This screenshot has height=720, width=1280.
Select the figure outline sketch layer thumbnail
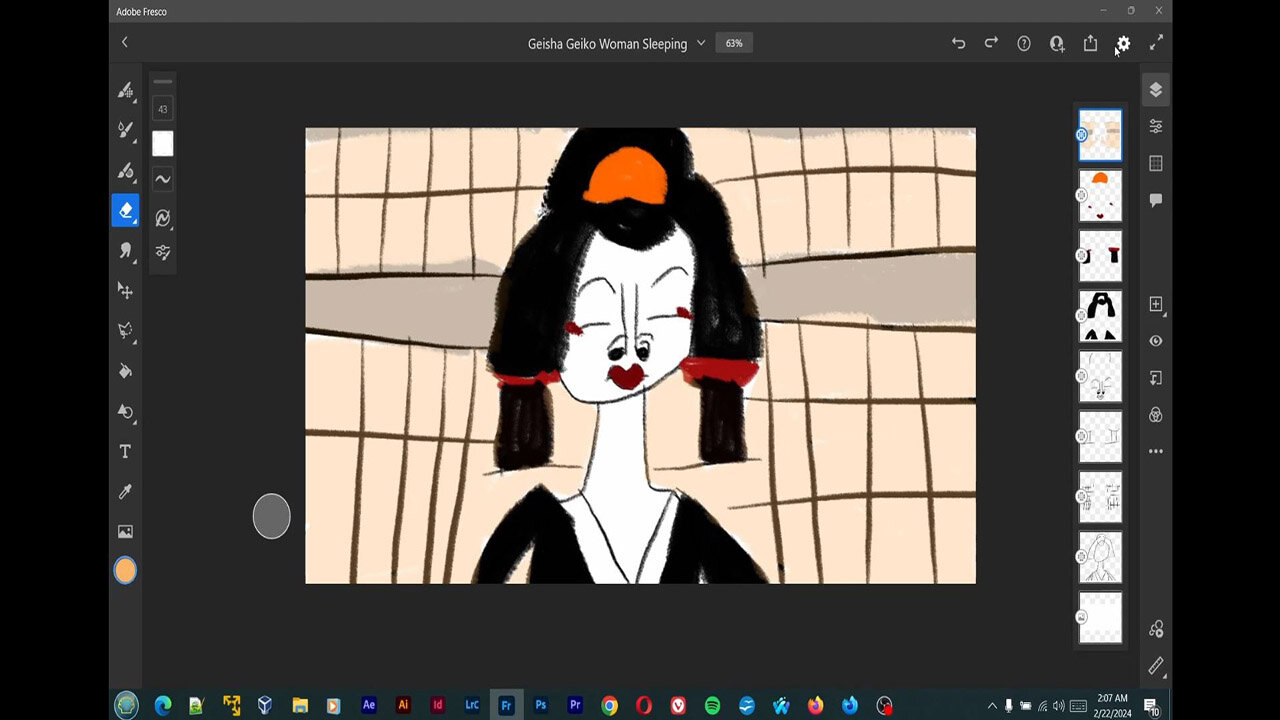point(1100,557)
